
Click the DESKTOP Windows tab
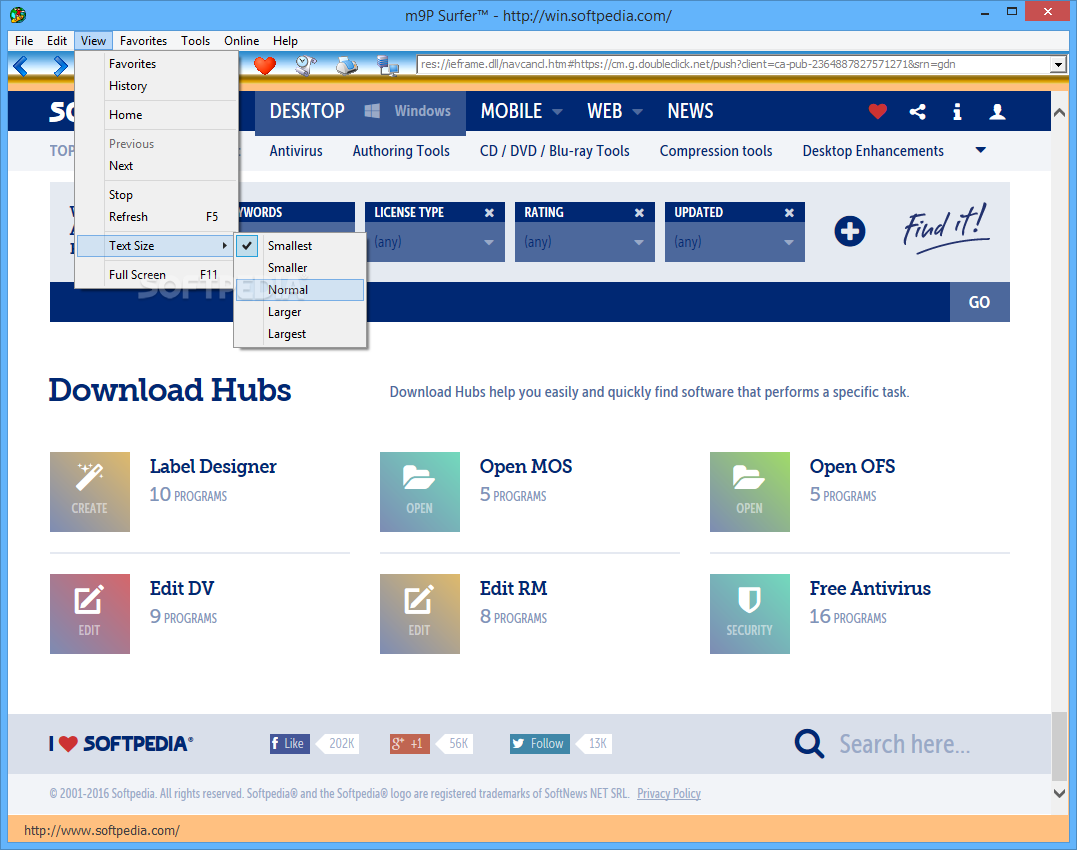point(360,111)
